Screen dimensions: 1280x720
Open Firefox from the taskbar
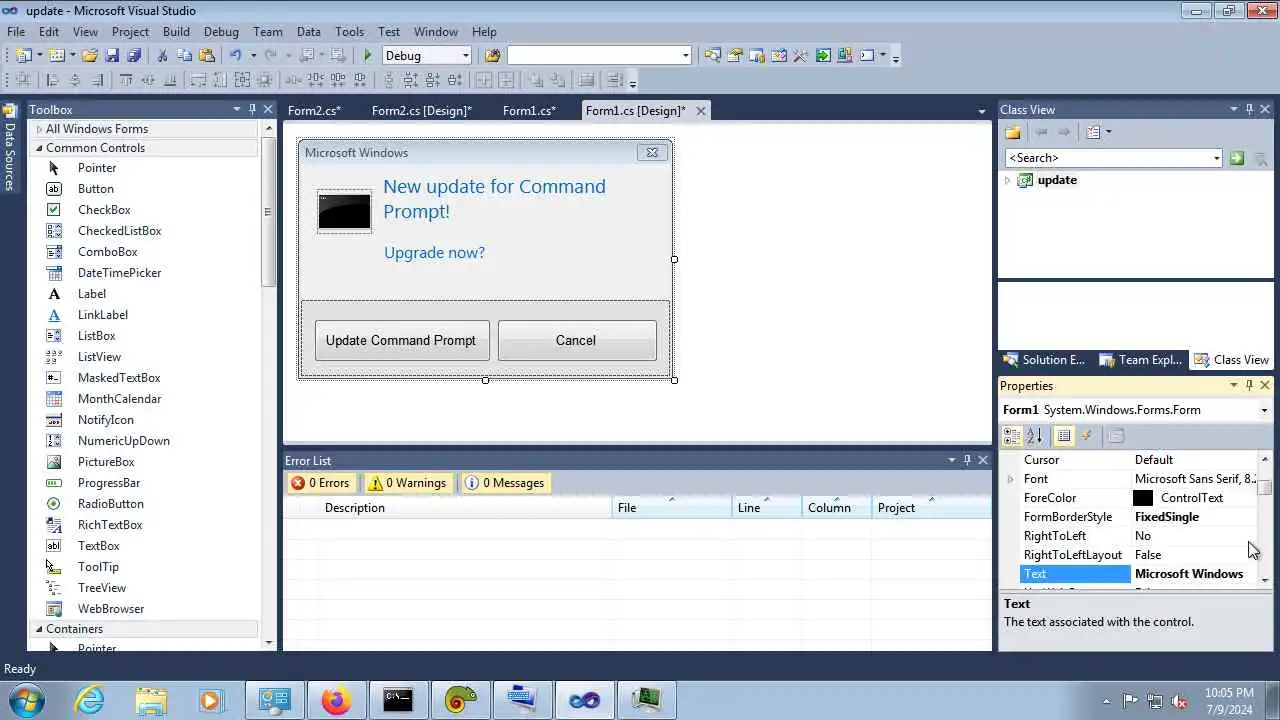tap(336, 700)
